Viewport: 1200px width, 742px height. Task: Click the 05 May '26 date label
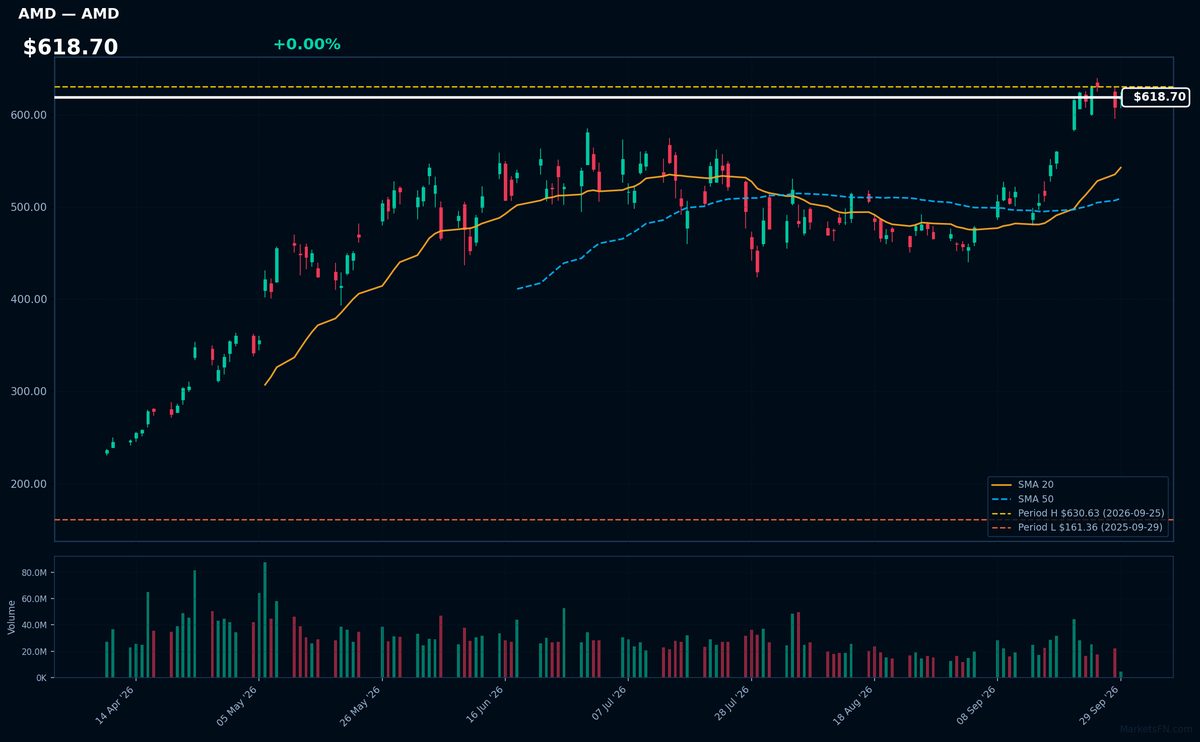[x=239, y=706]
